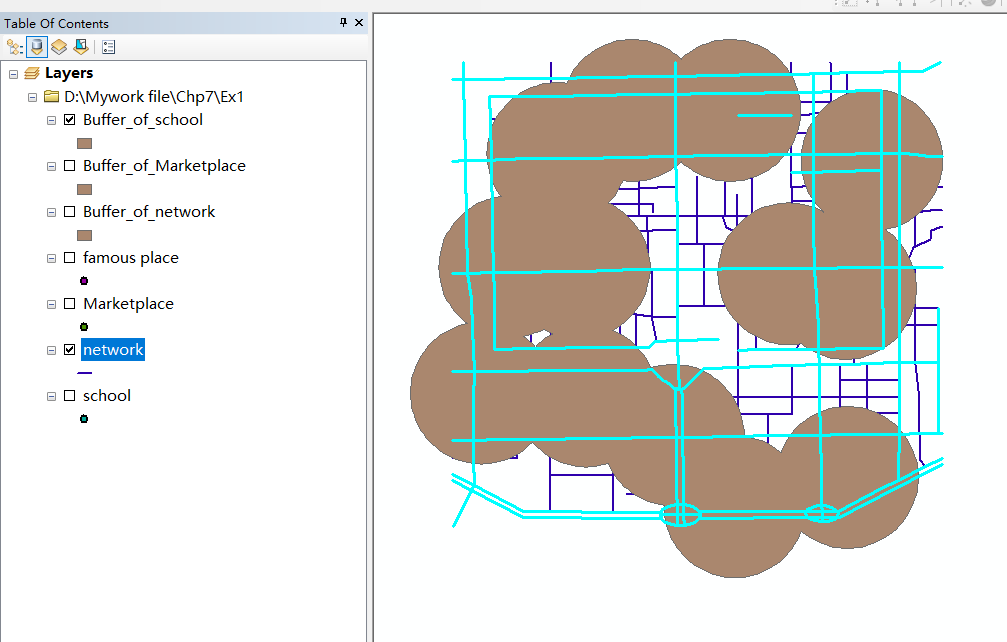Click the Layers data frame icon

[32, 73]
